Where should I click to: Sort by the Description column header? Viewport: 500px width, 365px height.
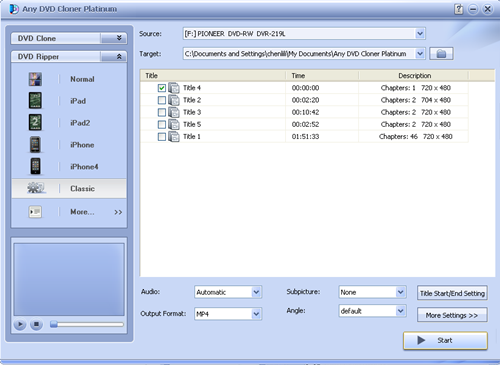tap(414, 76)
